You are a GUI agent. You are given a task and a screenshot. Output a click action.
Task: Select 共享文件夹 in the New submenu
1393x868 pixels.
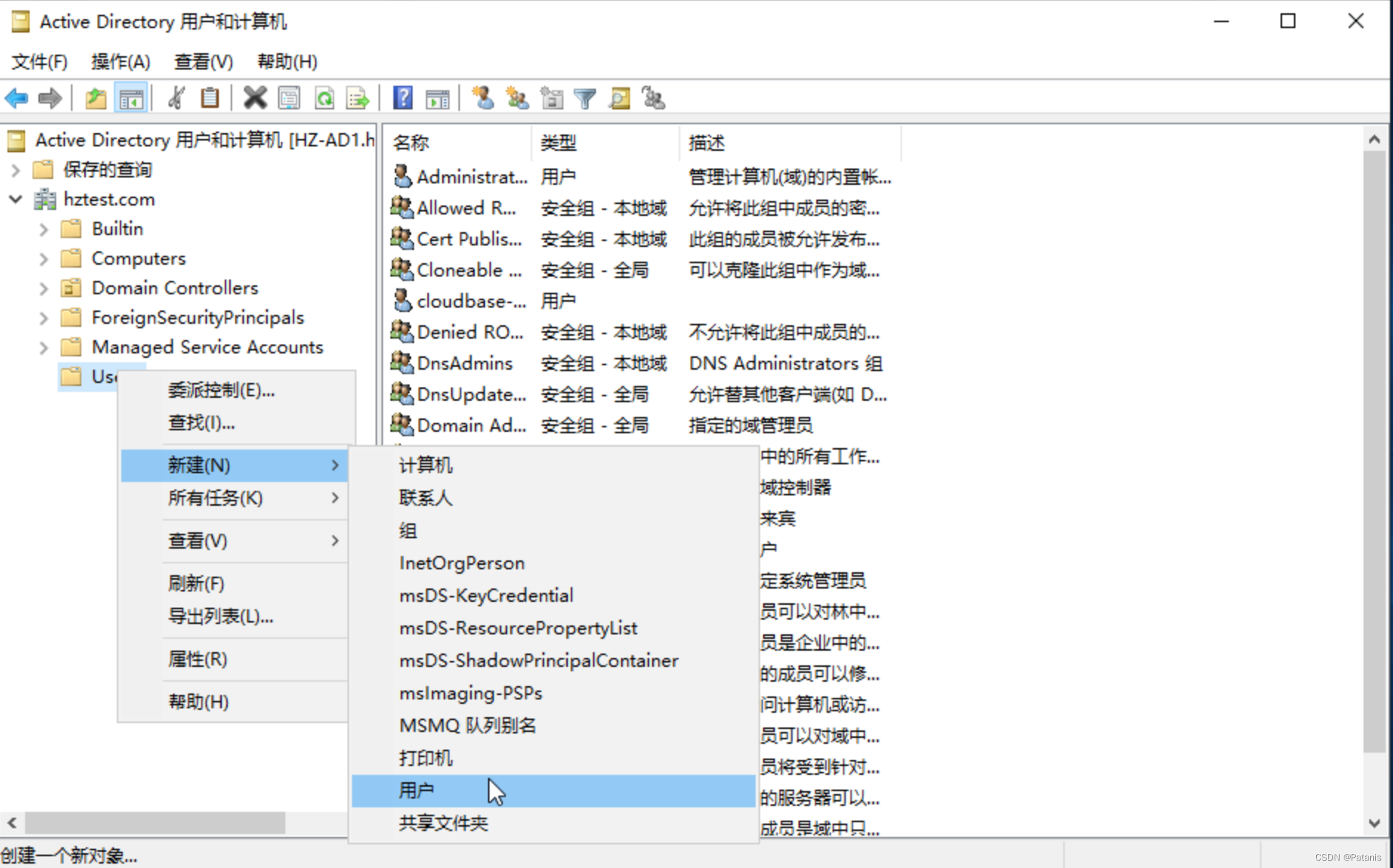click(x=553, y=823)
